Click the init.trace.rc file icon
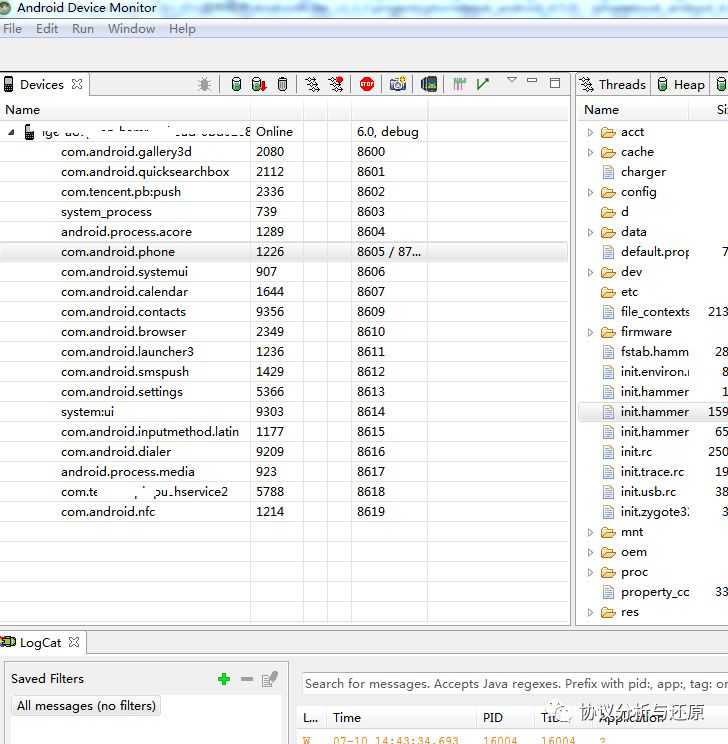 (608, 472)
